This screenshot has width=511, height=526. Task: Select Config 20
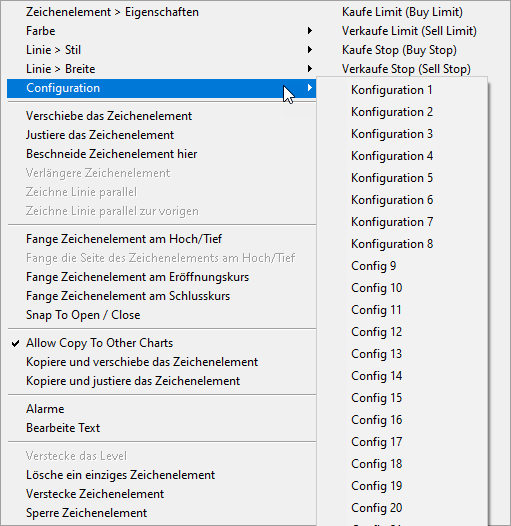click(x=402, y=508)
